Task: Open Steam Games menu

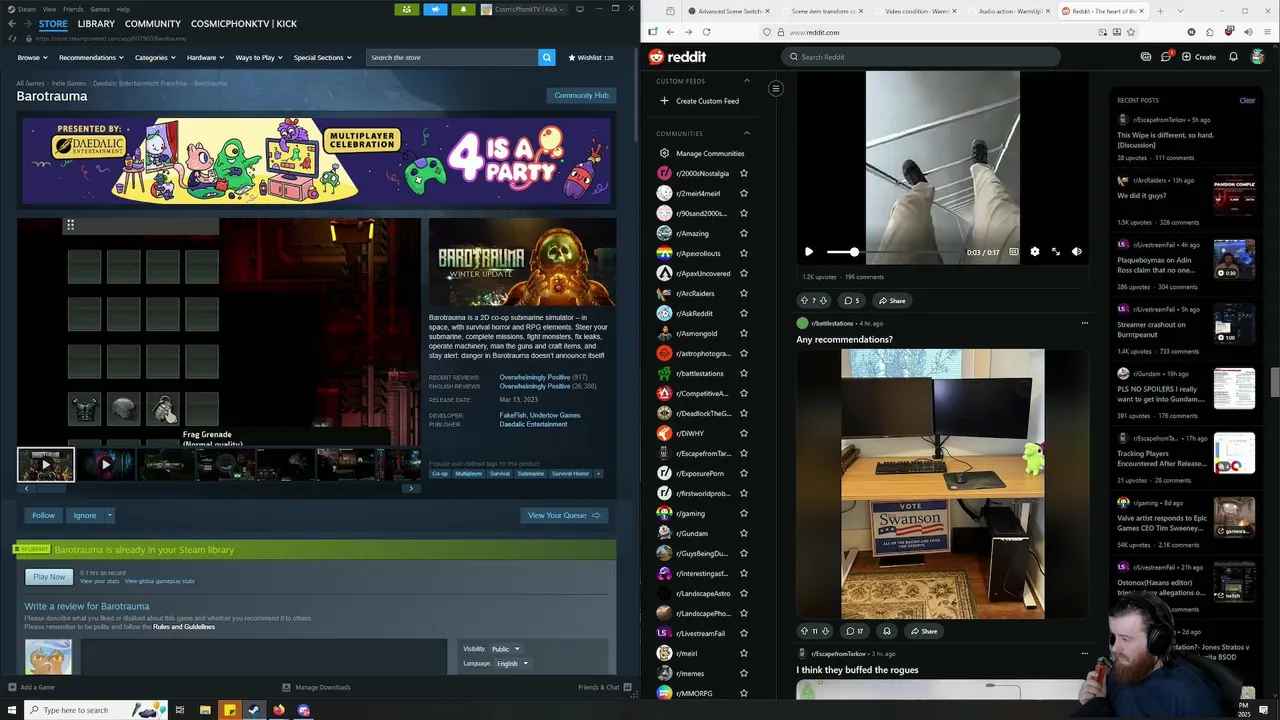Action: point(100,9)
